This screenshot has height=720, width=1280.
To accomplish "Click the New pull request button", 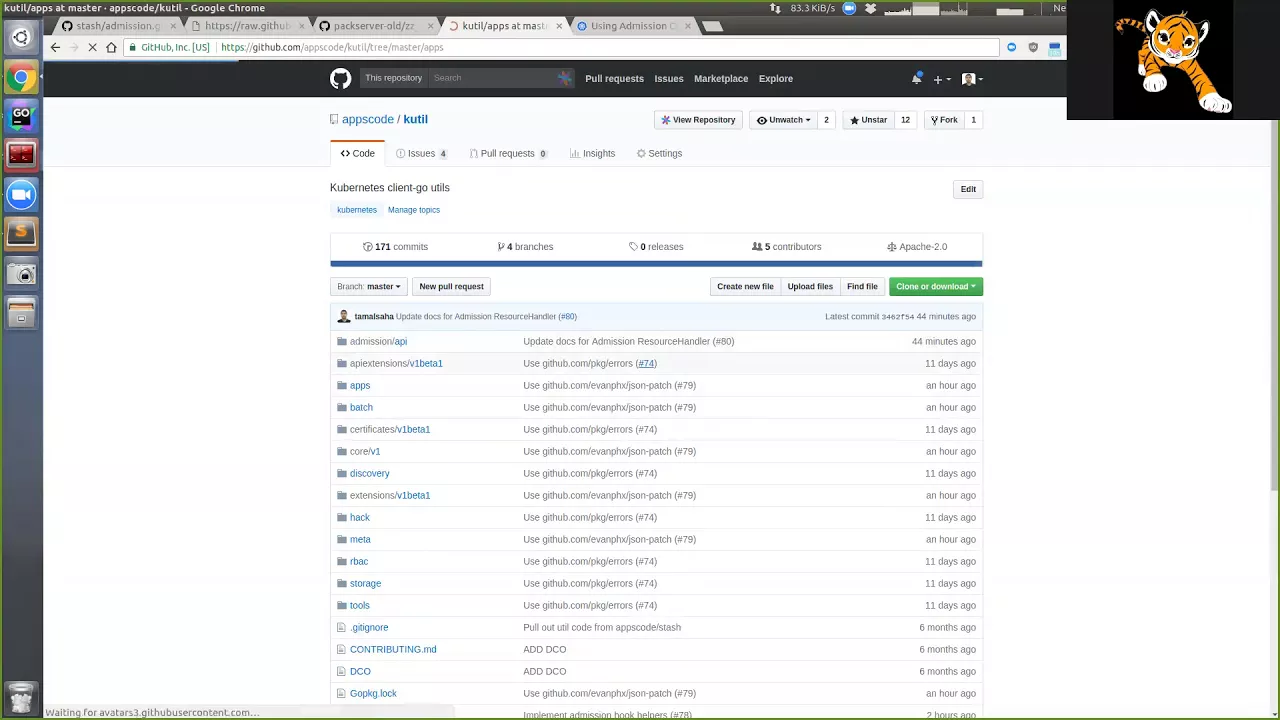I will 451,286.
